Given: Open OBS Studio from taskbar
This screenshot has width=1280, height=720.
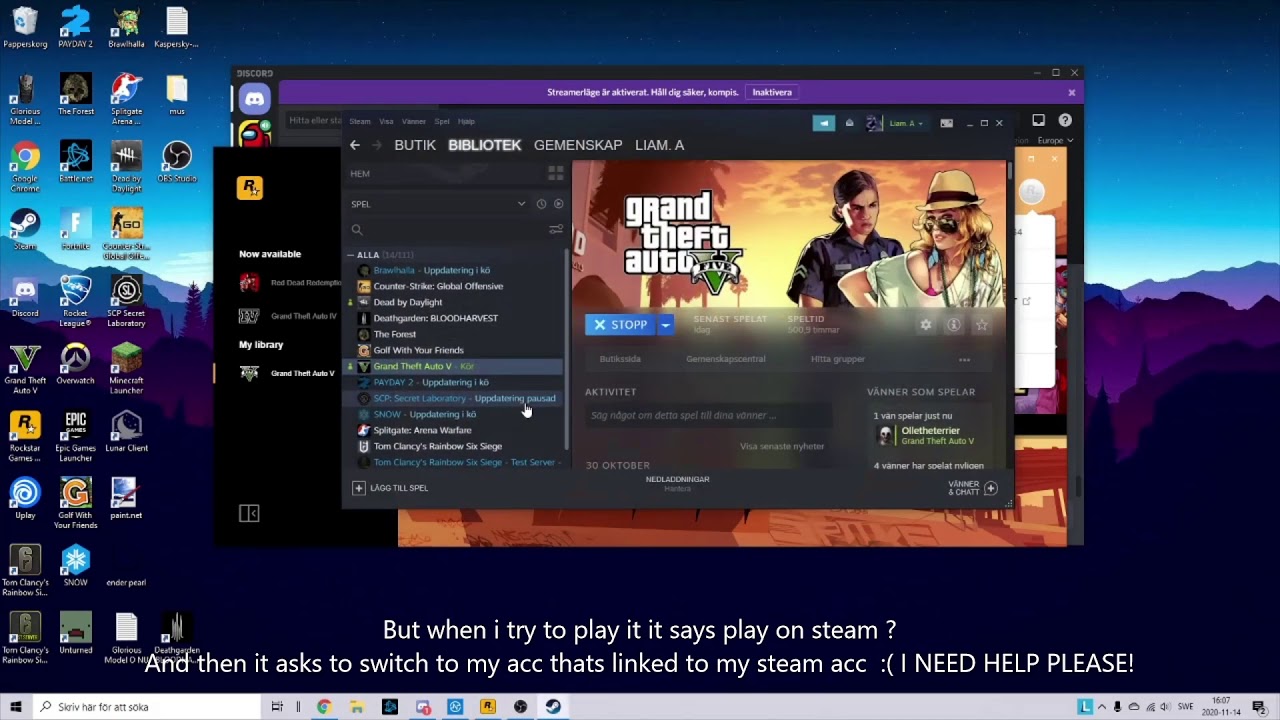Looking at the screenshot, I should tap(520, 707).
